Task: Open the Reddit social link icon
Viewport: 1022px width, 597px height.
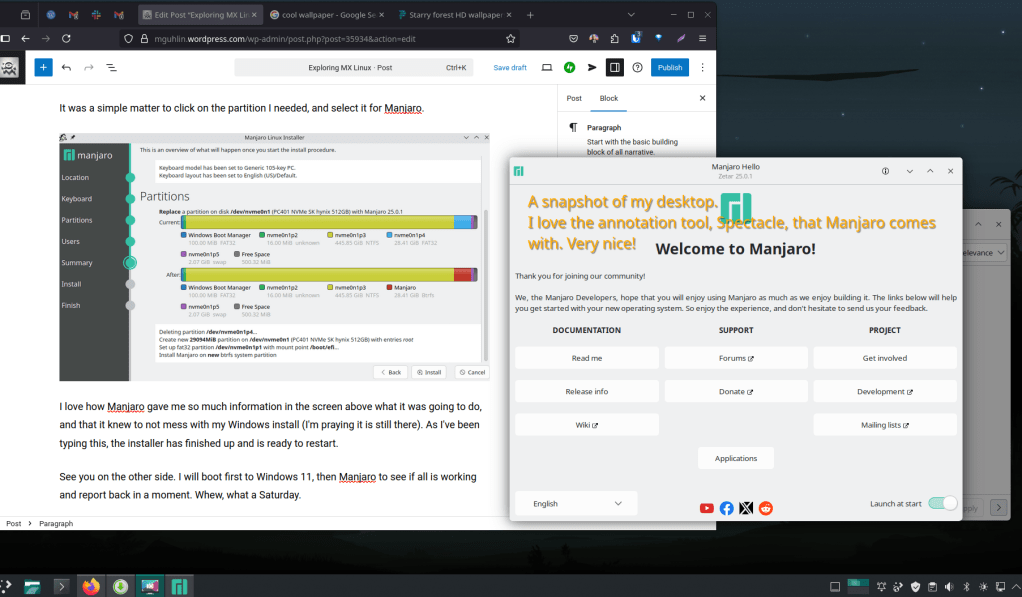Action: 766,508
